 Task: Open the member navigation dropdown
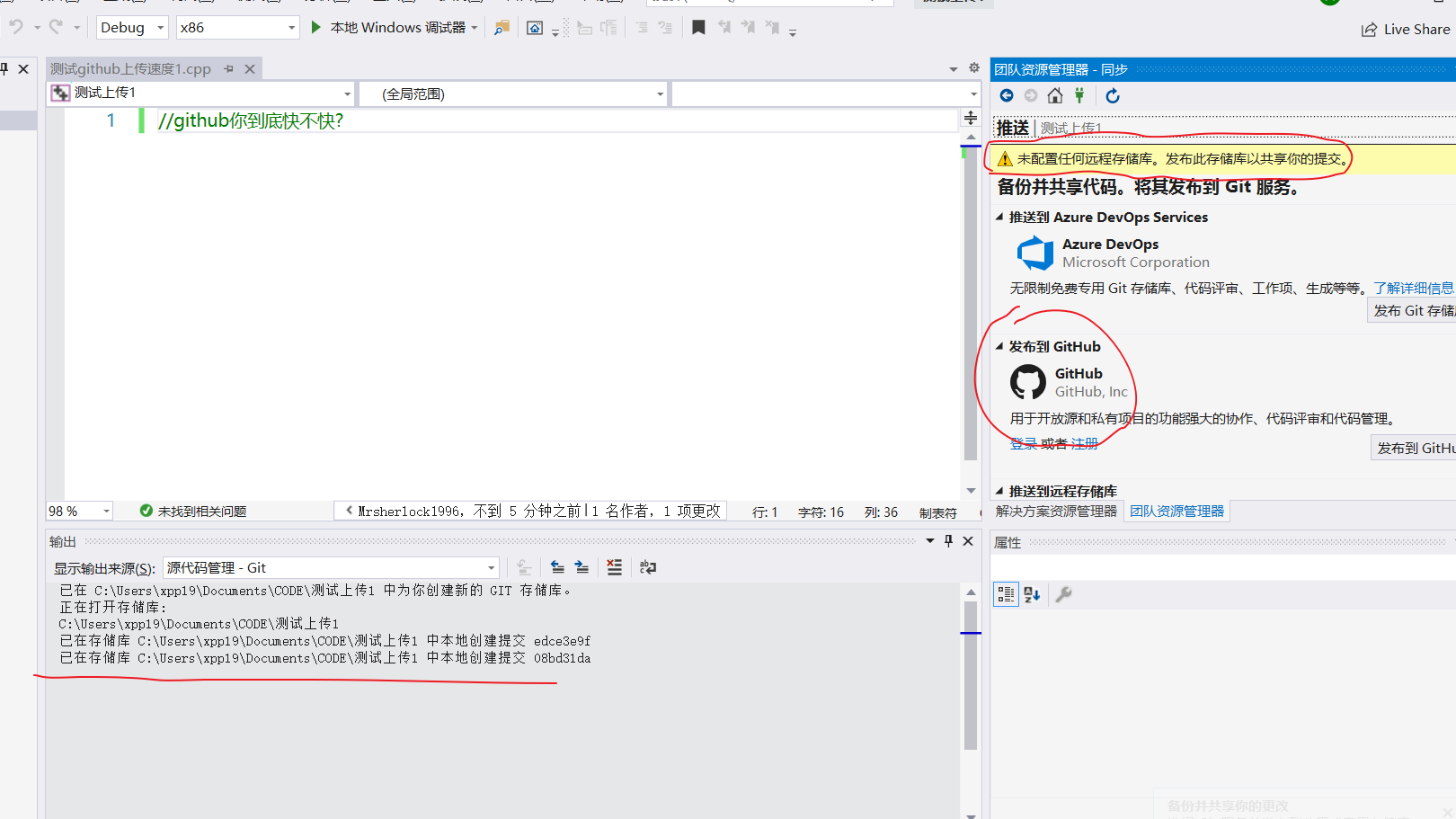825,93
